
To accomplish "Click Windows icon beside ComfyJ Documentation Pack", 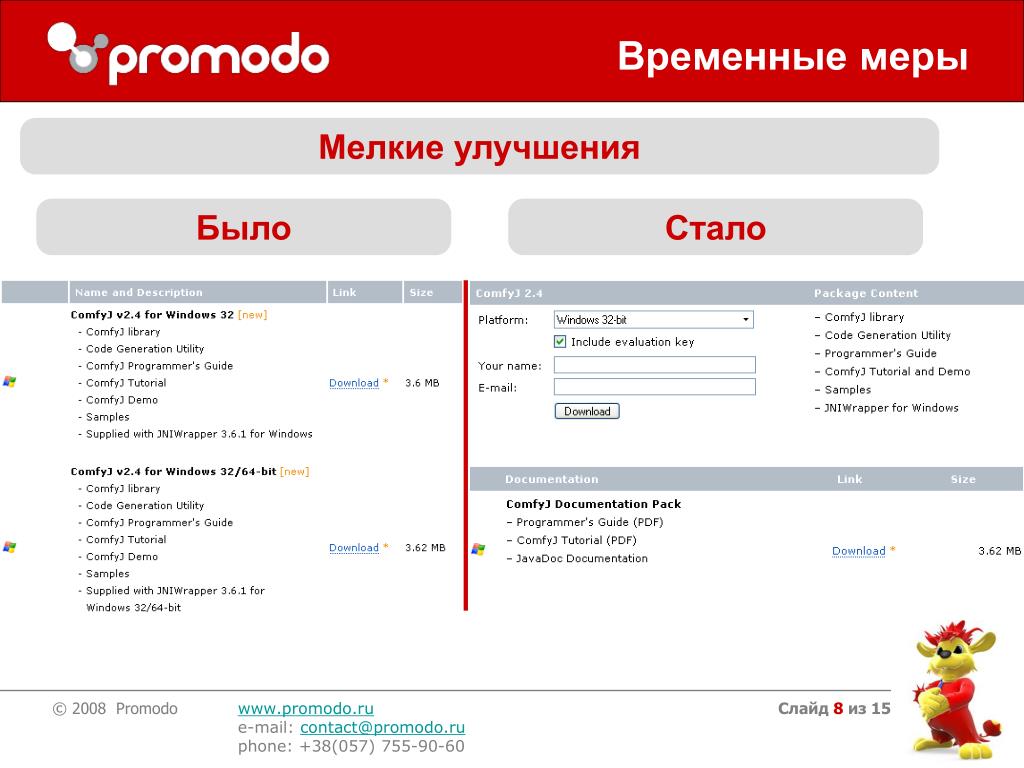I will (478, 549).
